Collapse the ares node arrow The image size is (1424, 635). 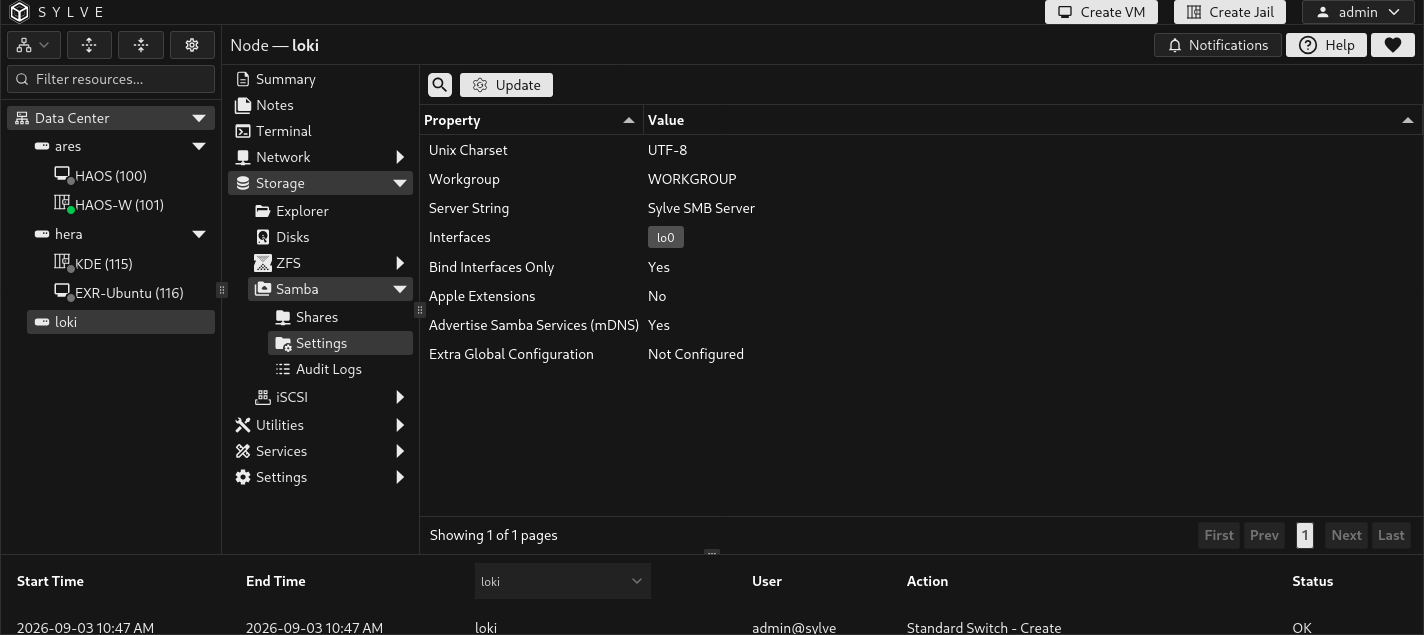point(199,146)
